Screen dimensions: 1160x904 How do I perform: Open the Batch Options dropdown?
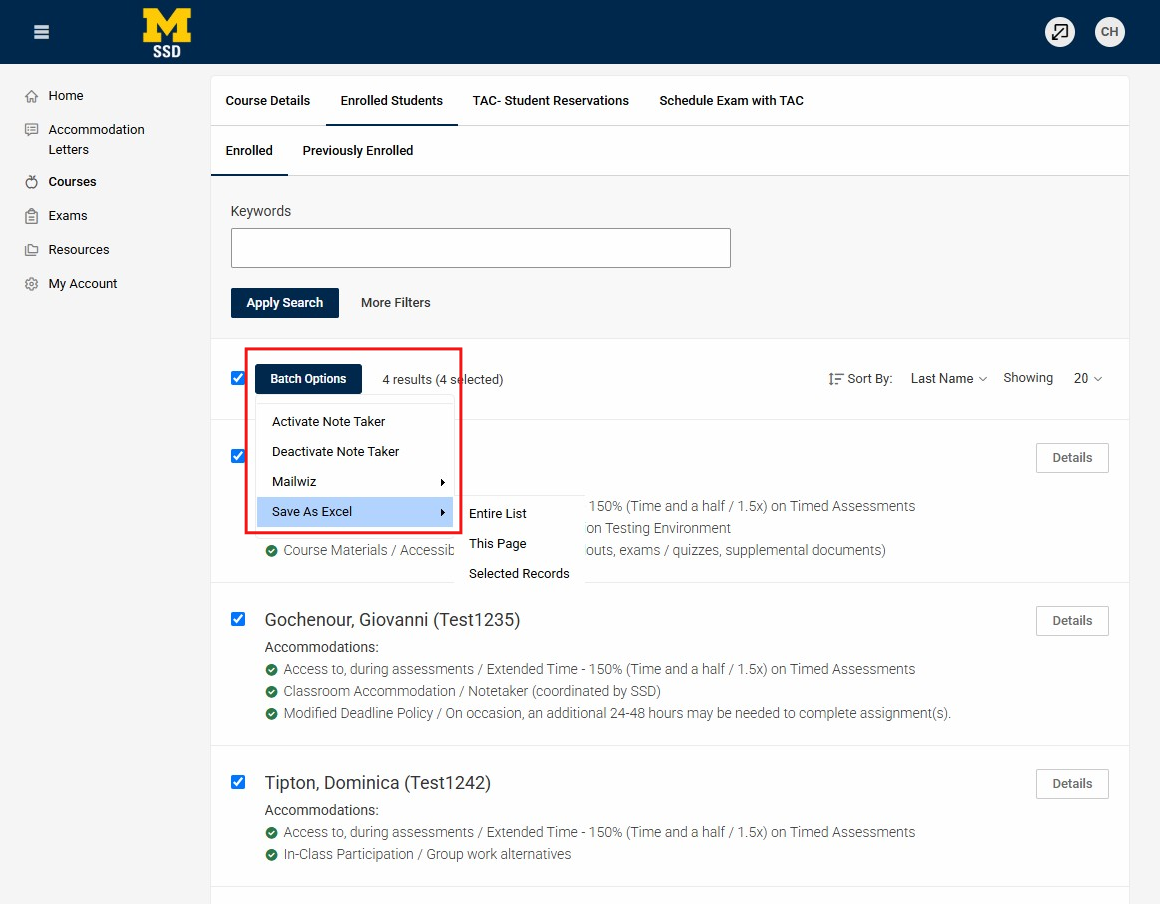[308, 379]
